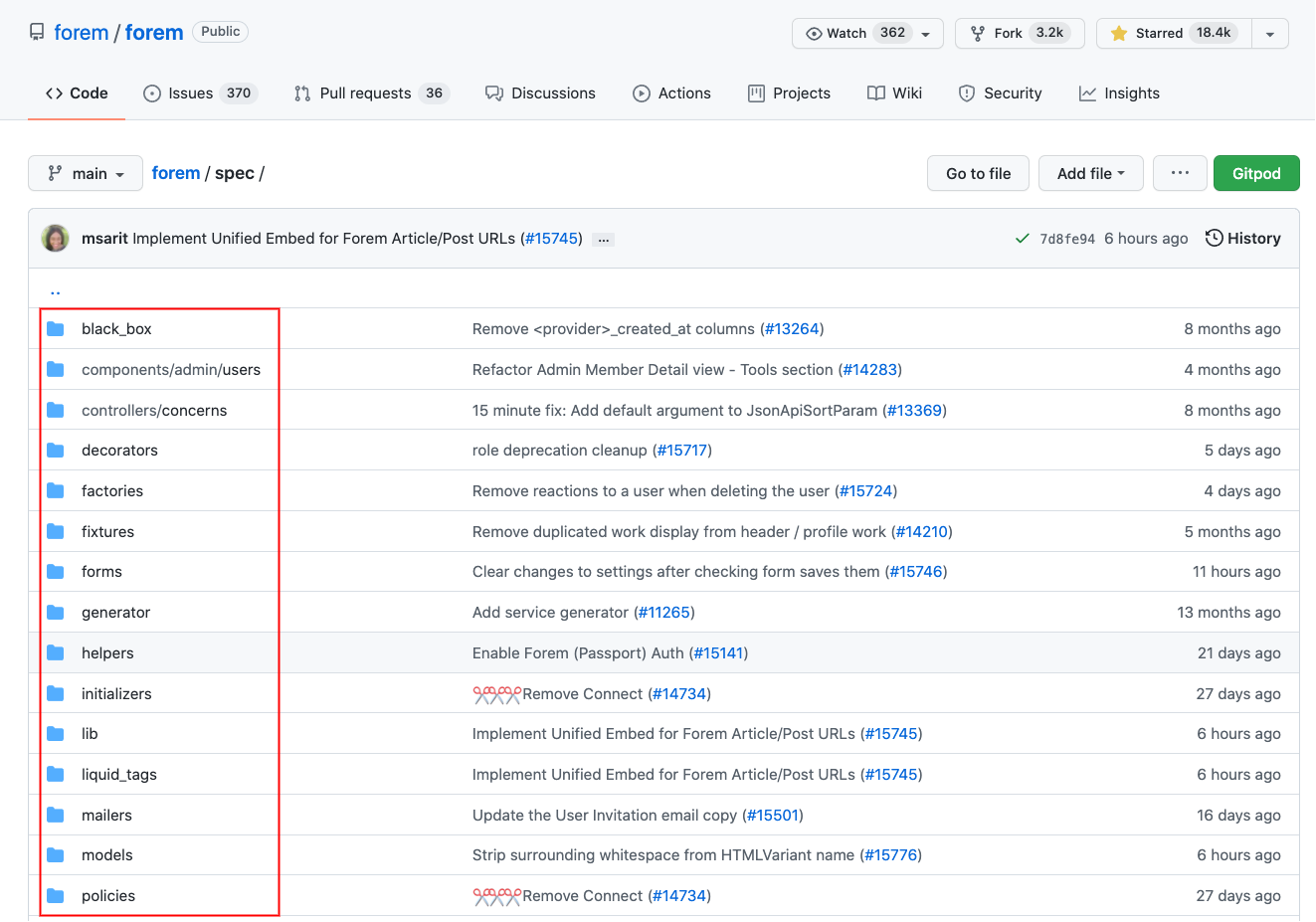
Task: Click the forem breadcrumb link
Action: point(176,173)
